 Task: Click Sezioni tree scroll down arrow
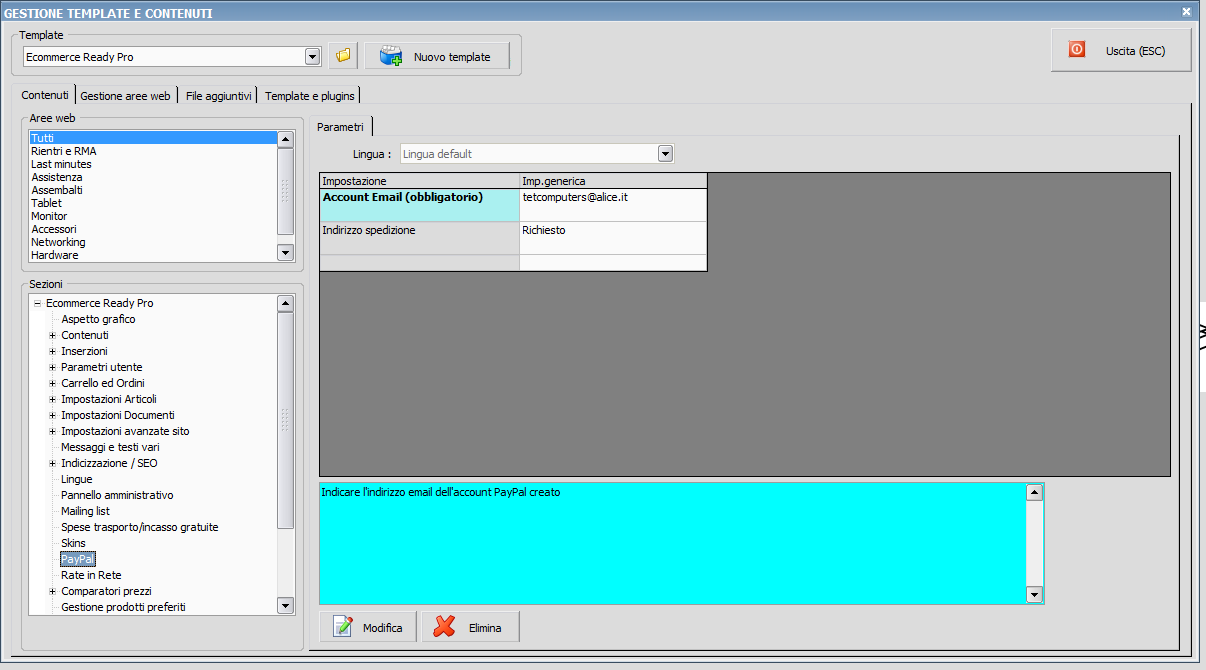pos(285,606)
